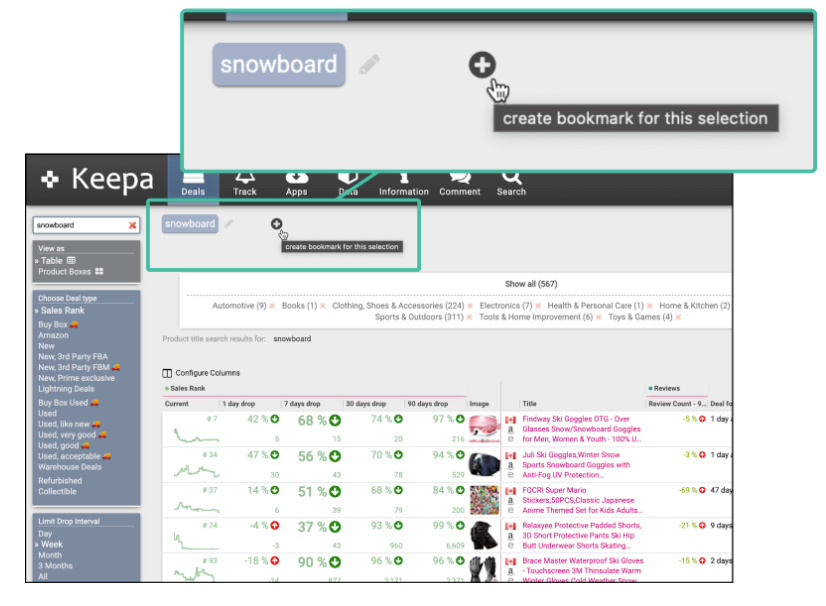This screenshot has height=606, width=826.
Task: Choose Sales Rank deal type
Action: tap(61, 310)
